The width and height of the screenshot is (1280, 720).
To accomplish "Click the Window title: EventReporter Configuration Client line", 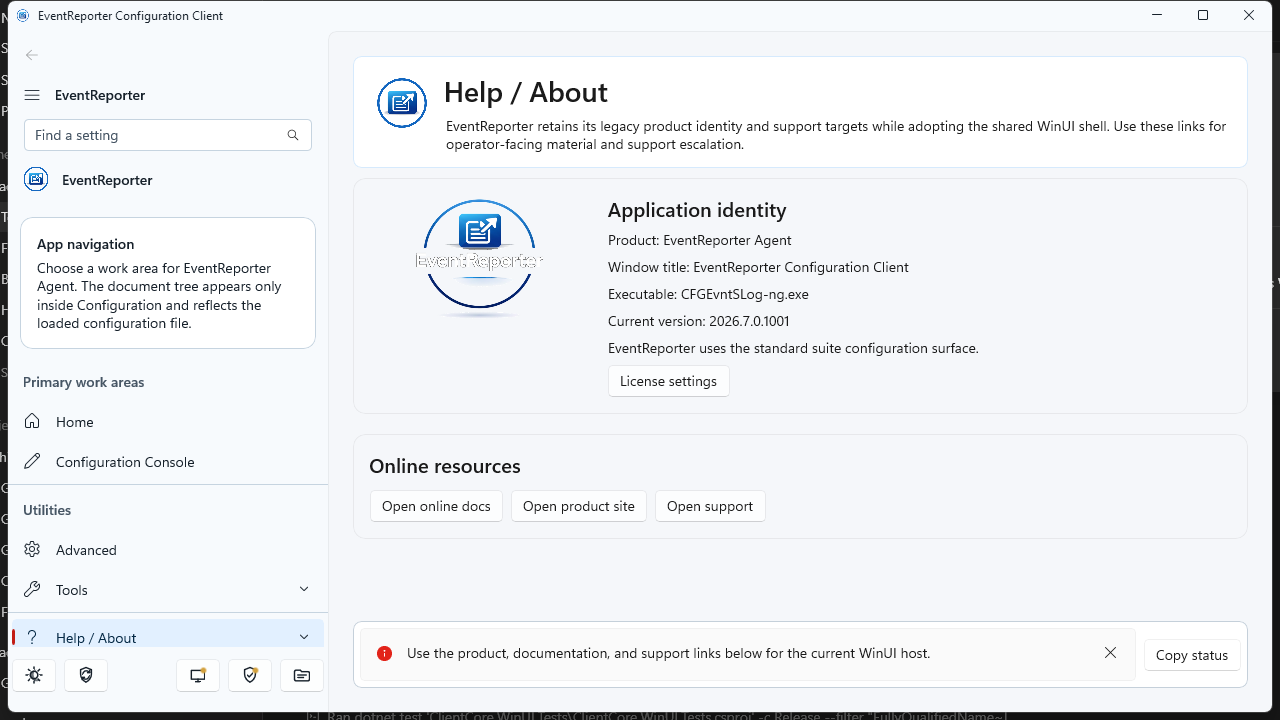I will [x=758, y=267].
